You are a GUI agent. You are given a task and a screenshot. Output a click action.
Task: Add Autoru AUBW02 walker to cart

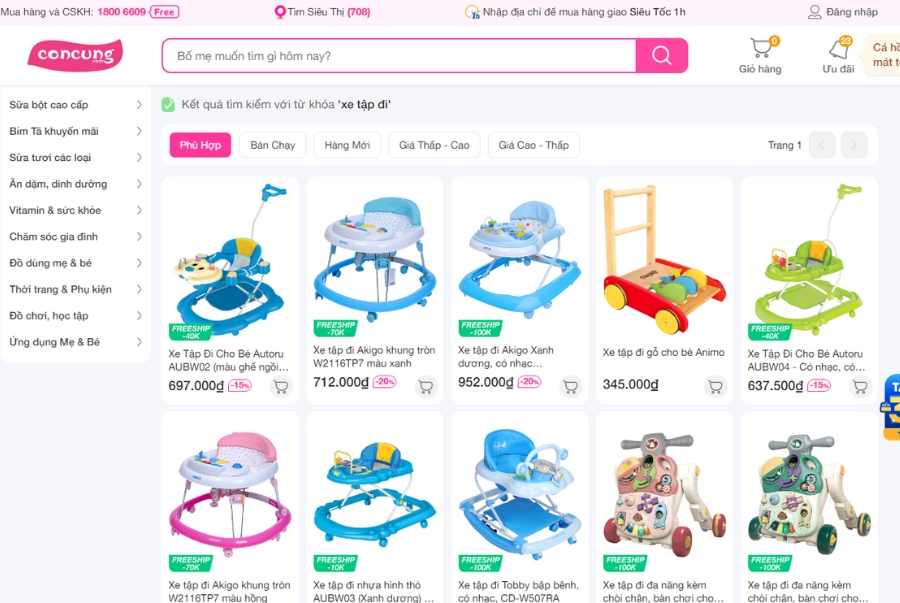coord(281,387)
